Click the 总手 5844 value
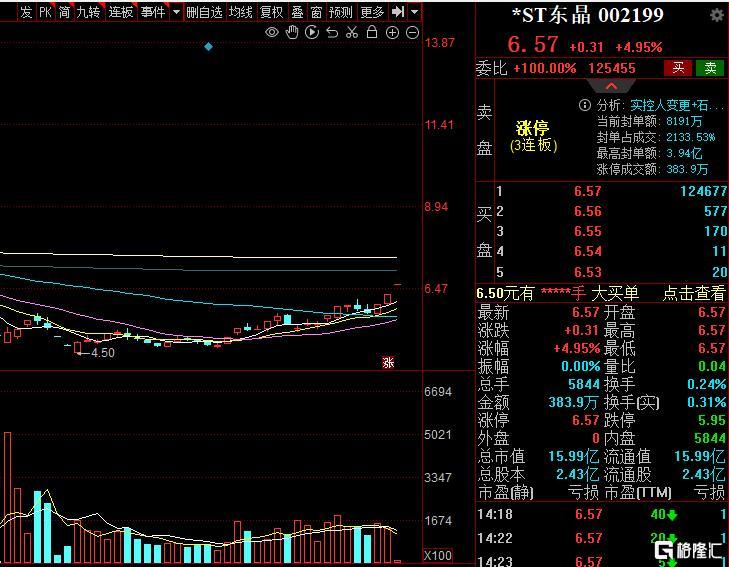729x567 pixels. [584, 384]
